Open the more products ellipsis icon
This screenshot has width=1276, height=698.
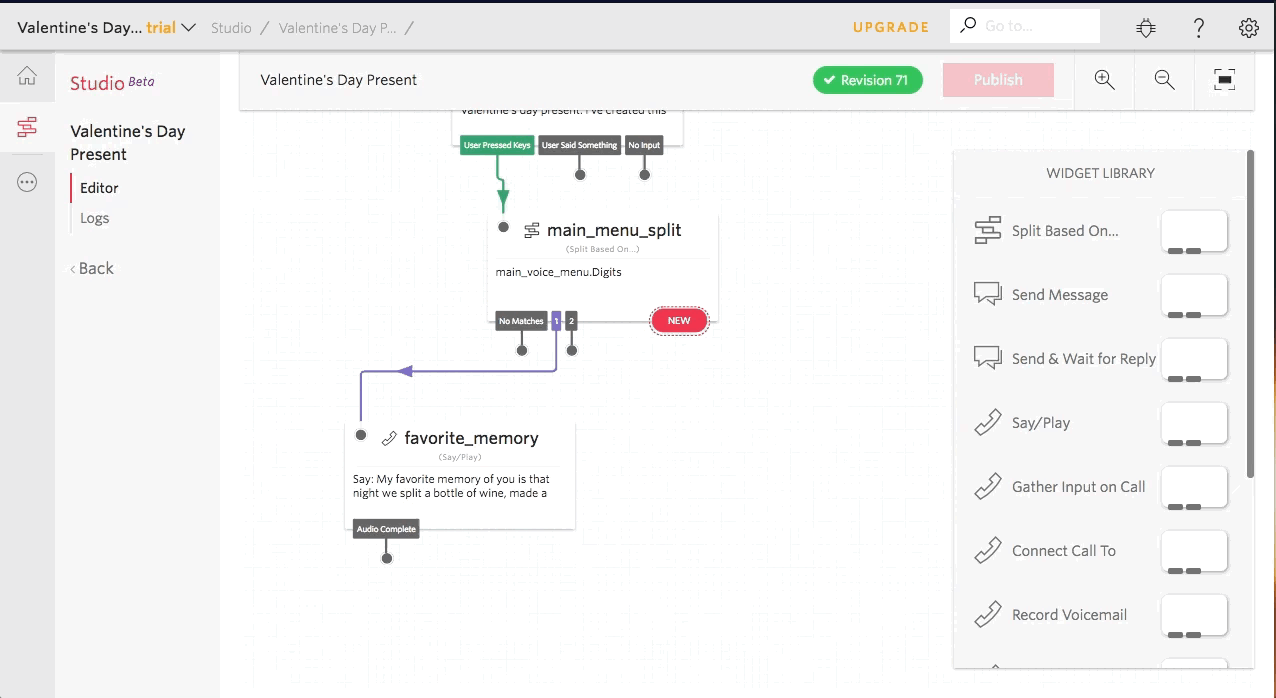[x=27, y=182]
